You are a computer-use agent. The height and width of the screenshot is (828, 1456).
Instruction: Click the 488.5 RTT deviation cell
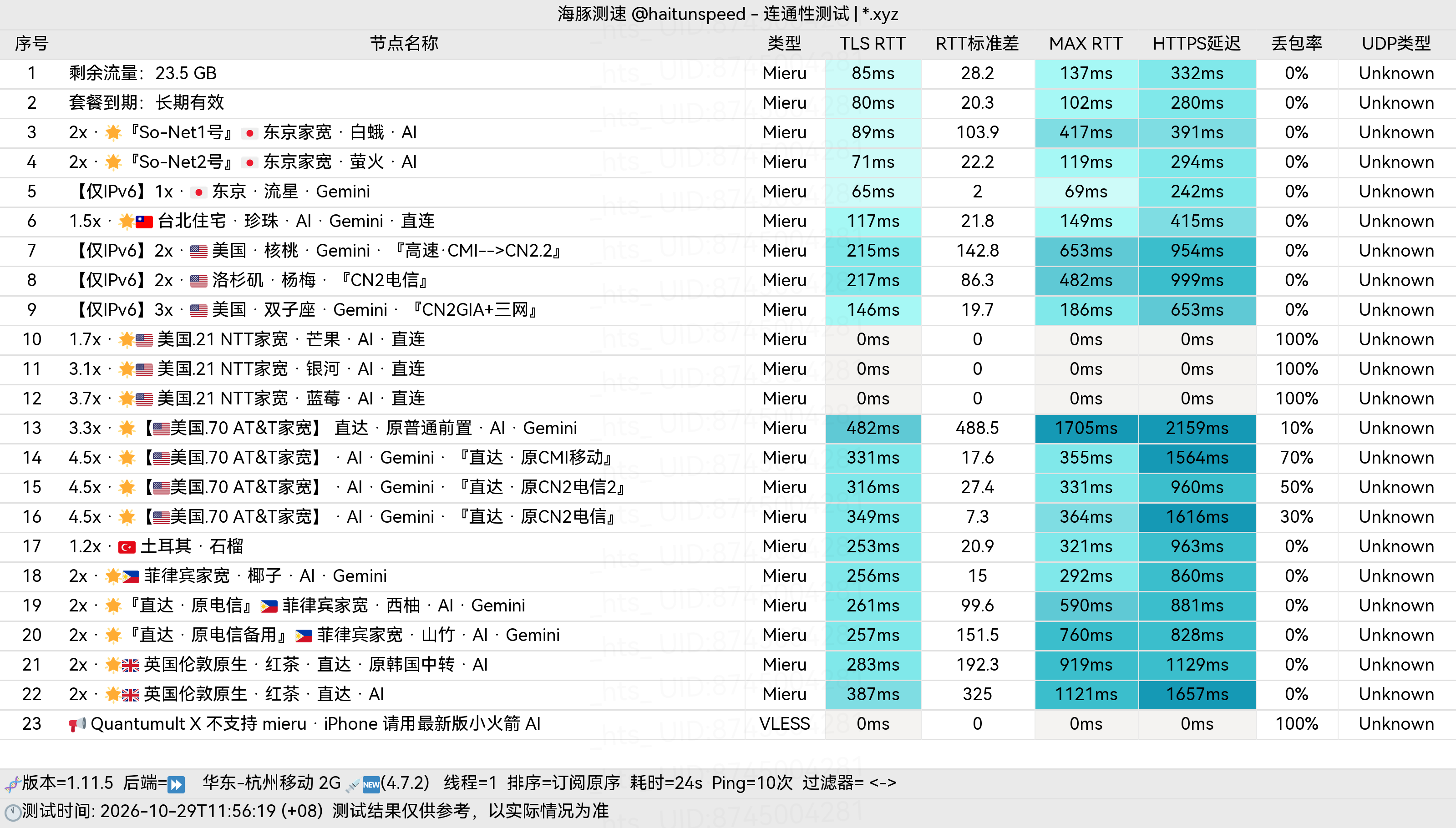(x=977, y=429)
